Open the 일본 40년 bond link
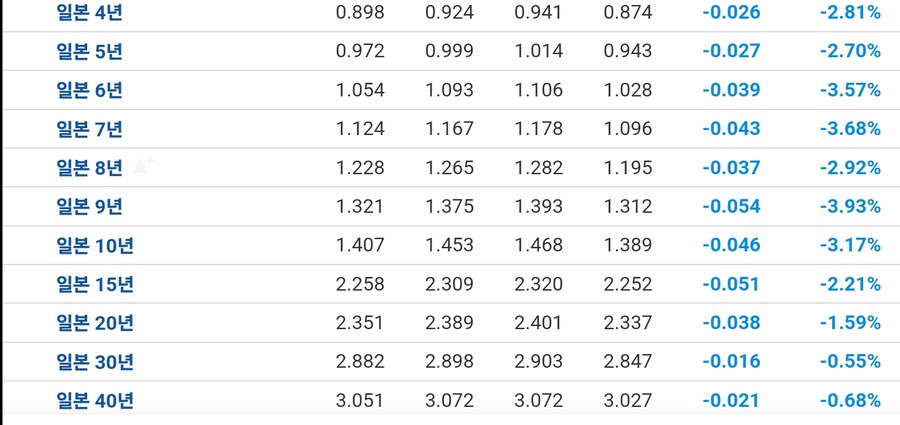The height and width of the screenshot is (425, 900). [x=95, y=400]
